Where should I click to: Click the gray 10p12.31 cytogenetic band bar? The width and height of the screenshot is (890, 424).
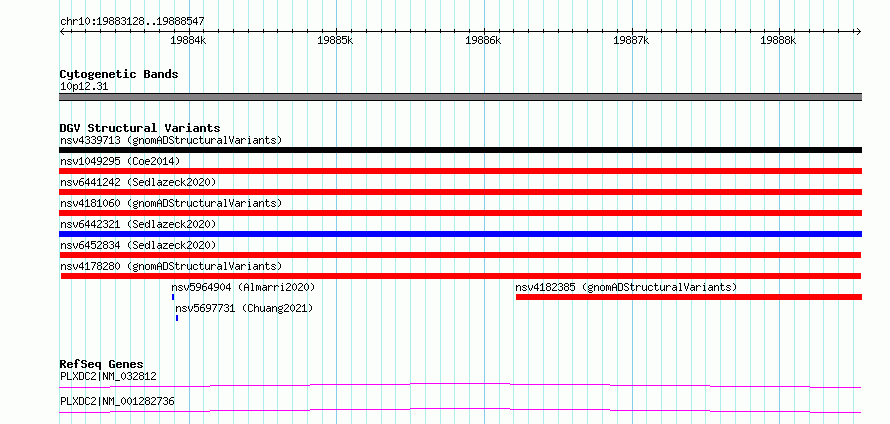(460, 97)
